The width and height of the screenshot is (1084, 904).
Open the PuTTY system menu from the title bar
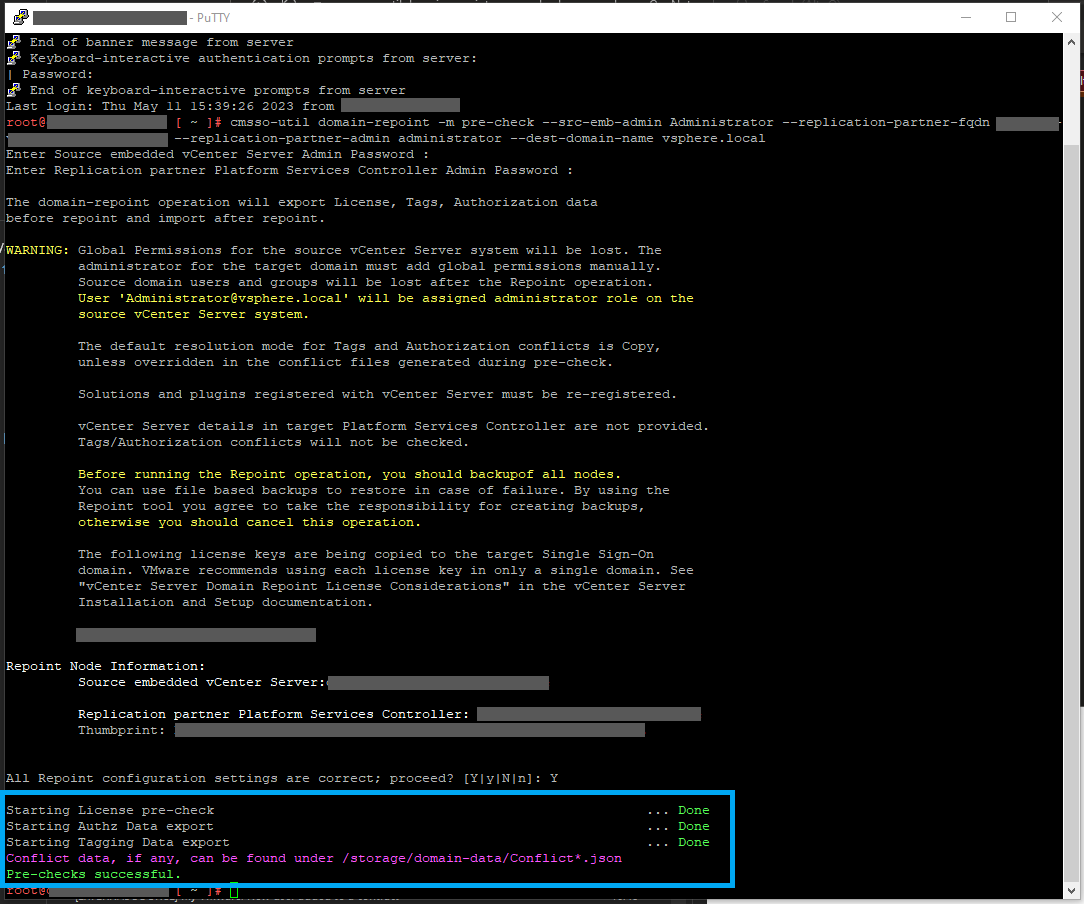[20, 16]
